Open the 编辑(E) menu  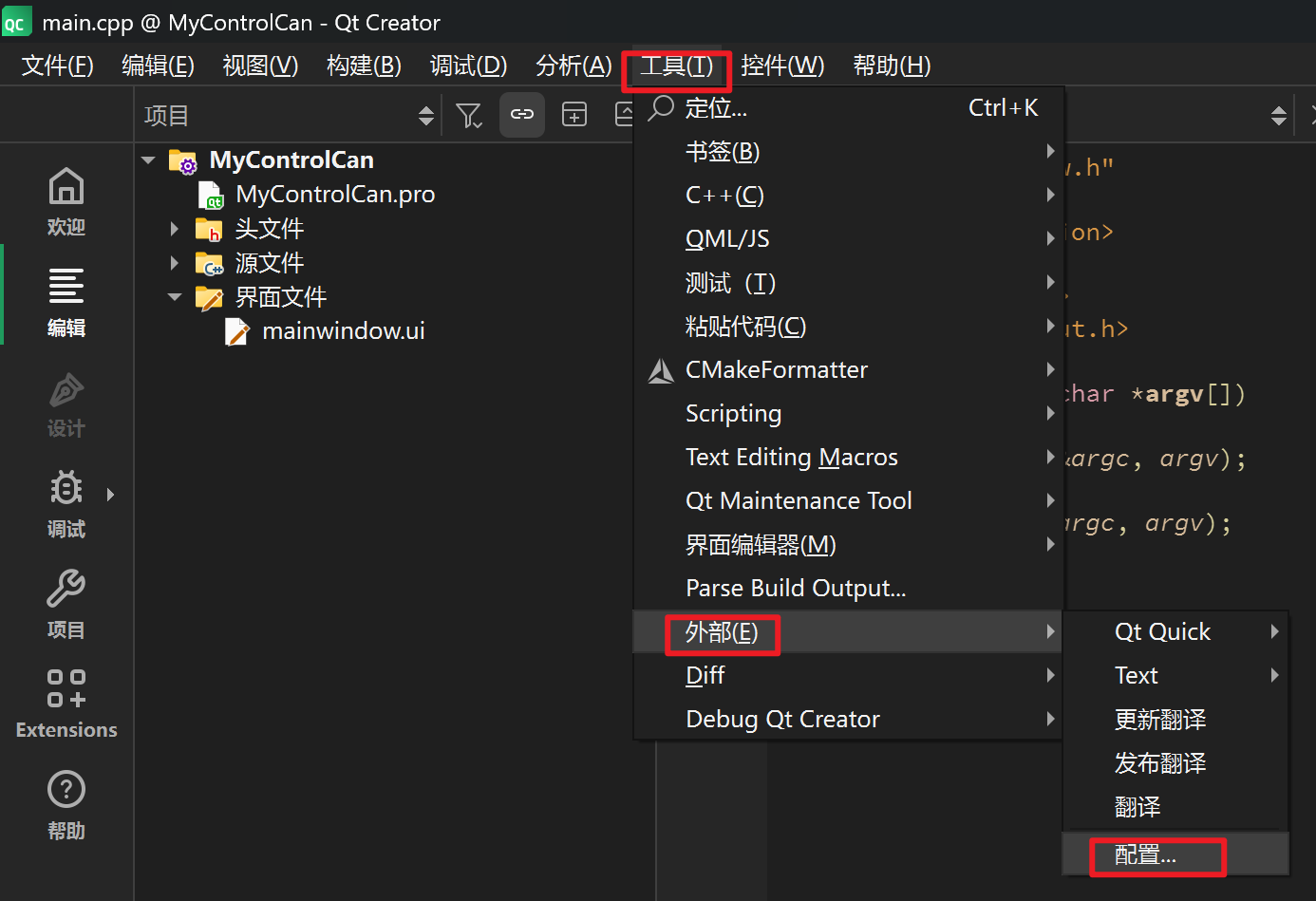158,66
